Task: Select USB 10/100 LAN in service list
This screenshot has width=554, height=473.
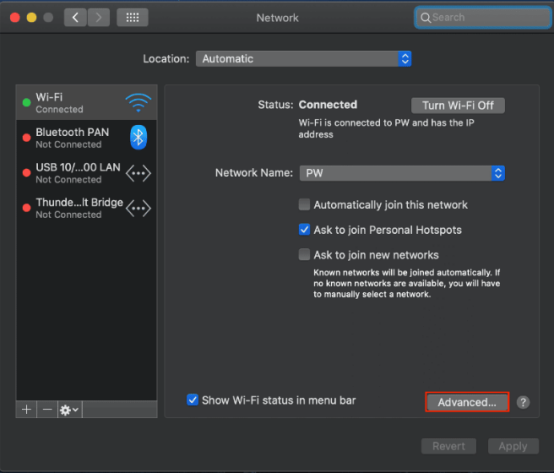Action: [87, 173]
